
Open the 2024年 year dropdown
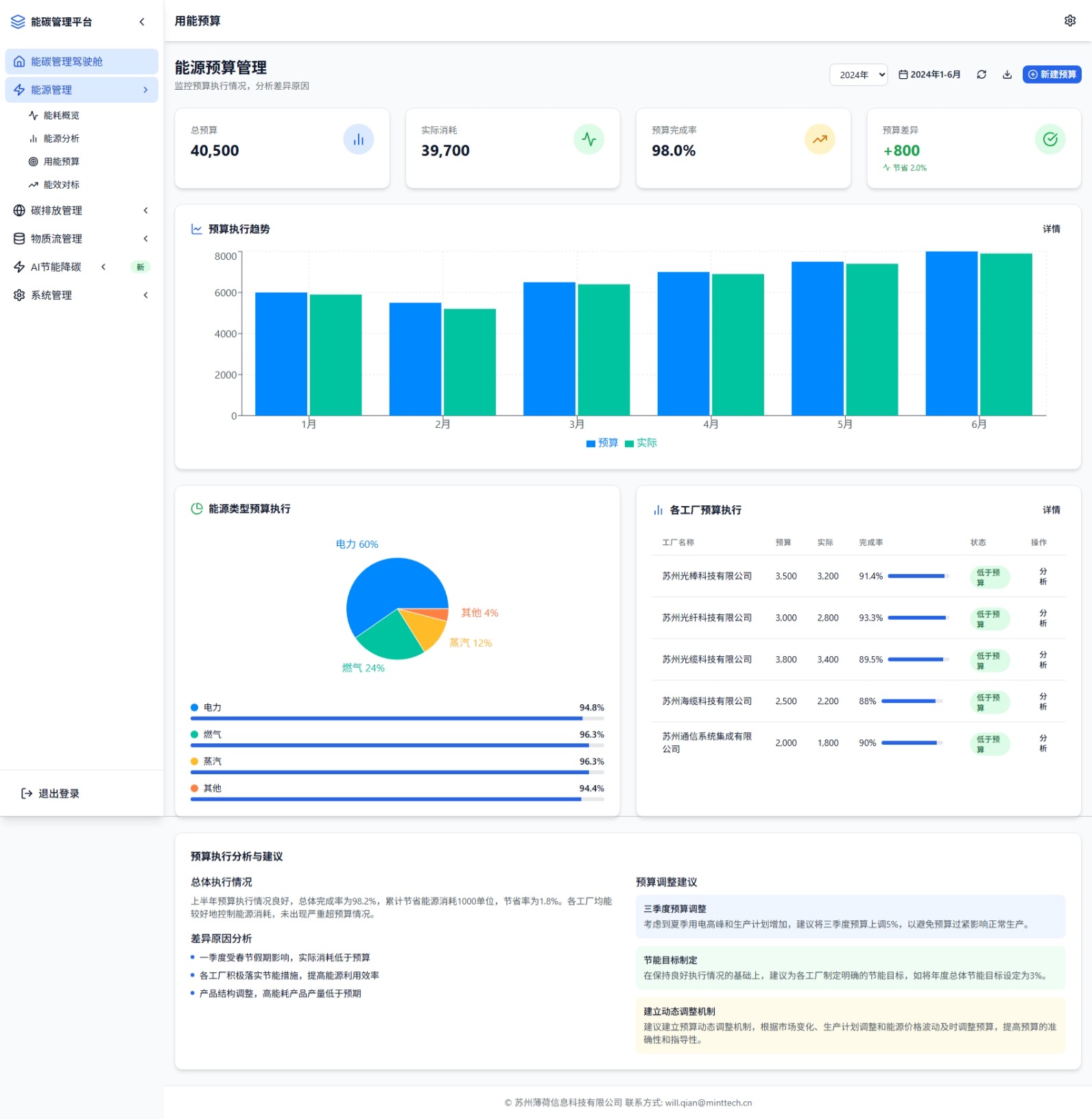[x=859, y=75]
